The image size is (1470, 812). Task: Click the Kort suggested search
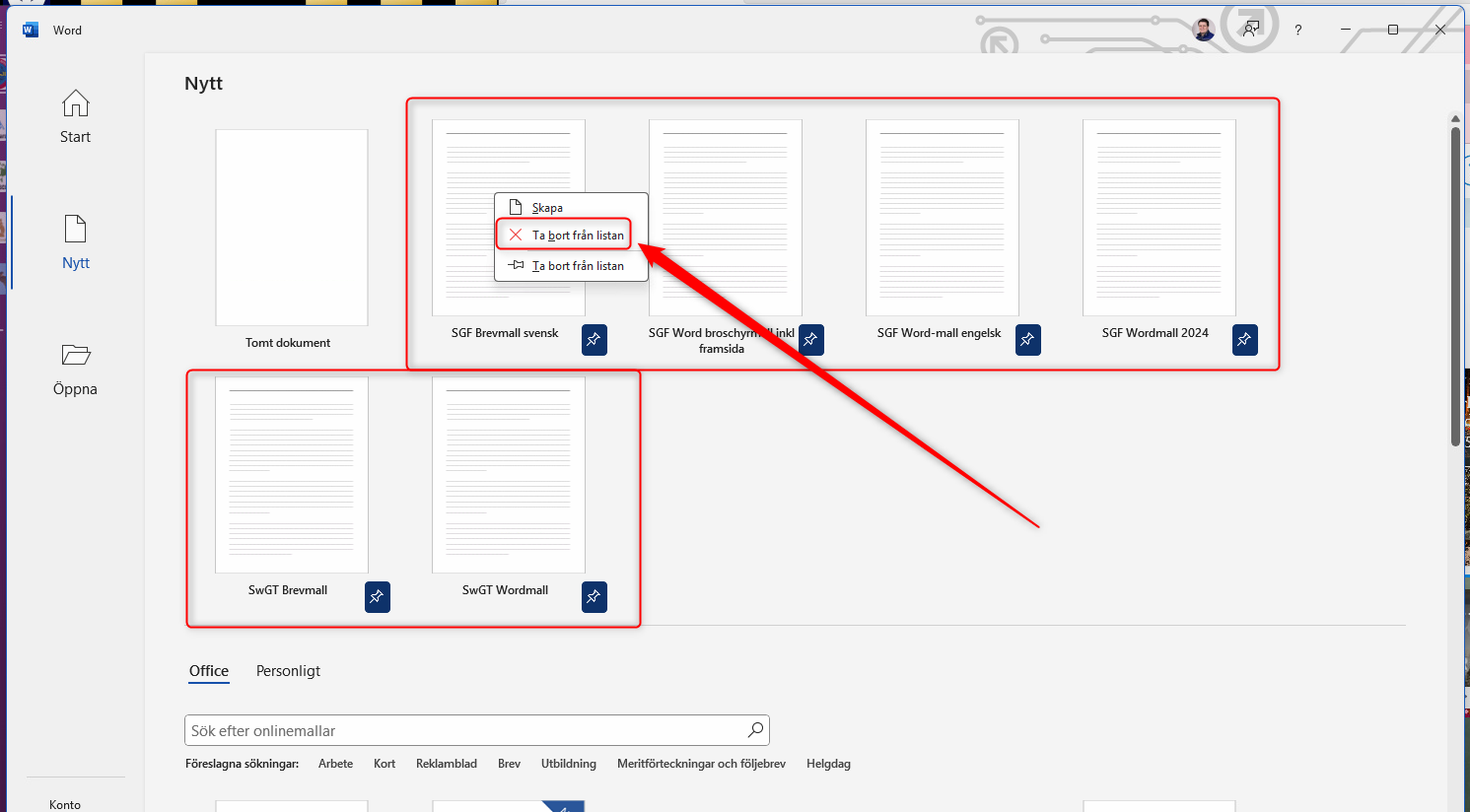(385, 764)
